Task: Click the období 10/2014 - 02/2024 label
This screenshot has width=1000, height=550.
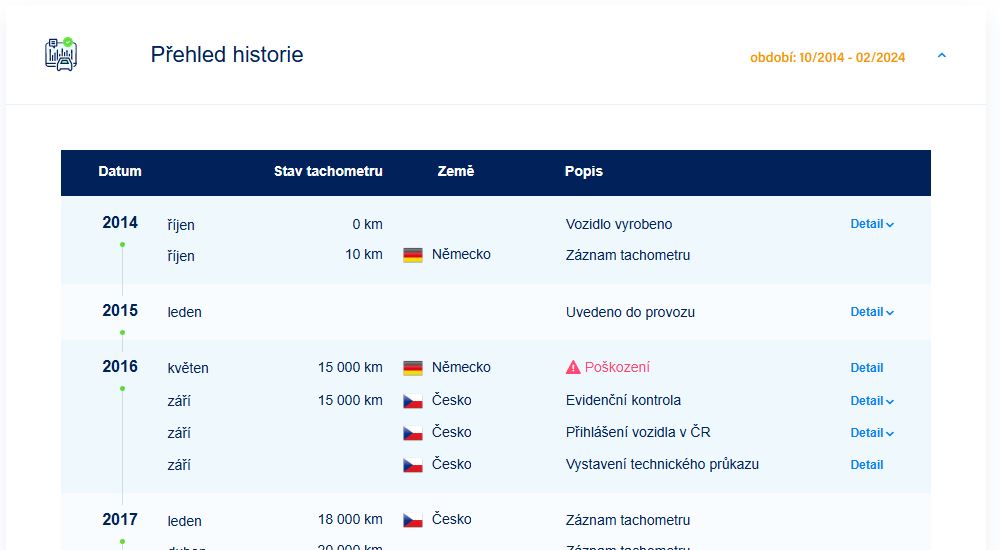Action: point(827,57)
